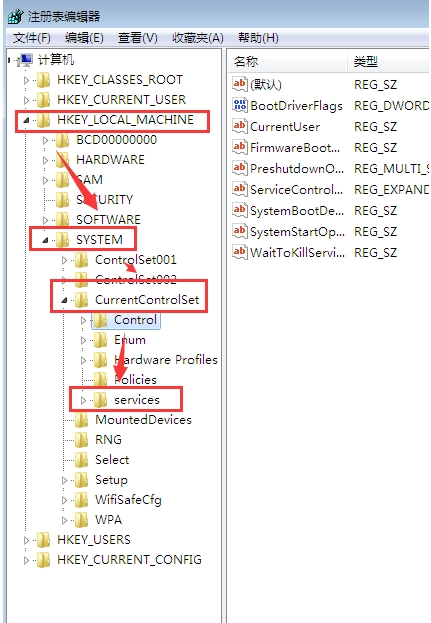Expand the ControlSet001 key
Screen dimensions: 431x623
tap(64, 260)
